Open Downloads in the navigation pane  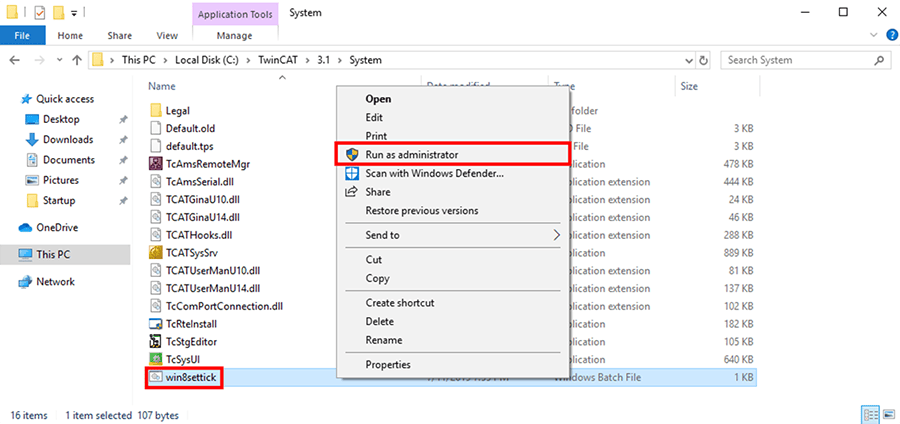(68, 139)
